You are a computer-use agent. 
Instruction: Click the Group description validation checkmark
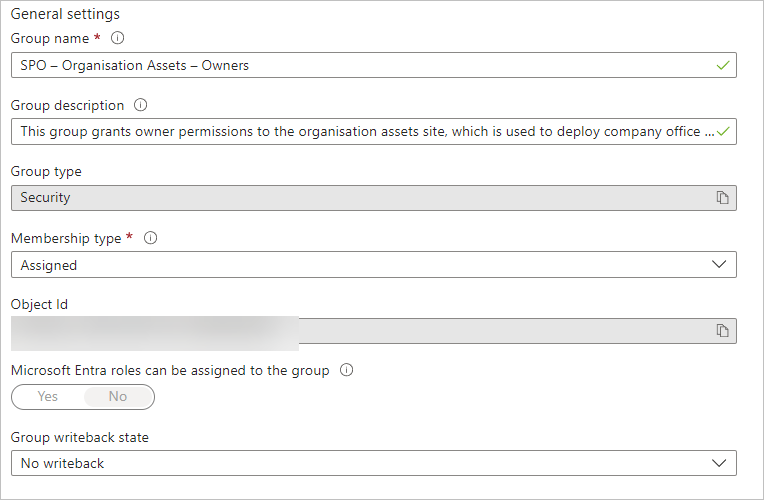723,131
